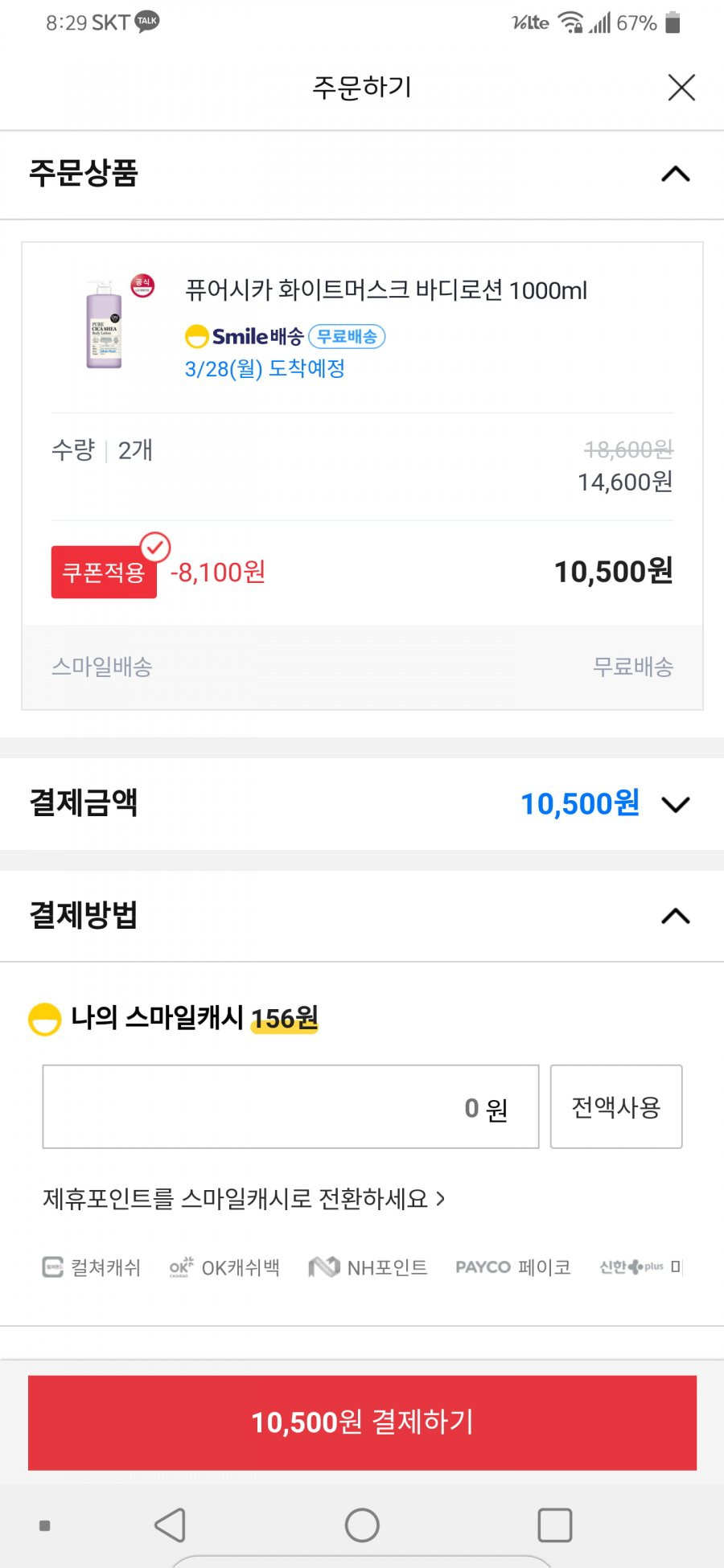Toggle the 쿠폰적용 coupon checkmark

[x=155, y=548]
